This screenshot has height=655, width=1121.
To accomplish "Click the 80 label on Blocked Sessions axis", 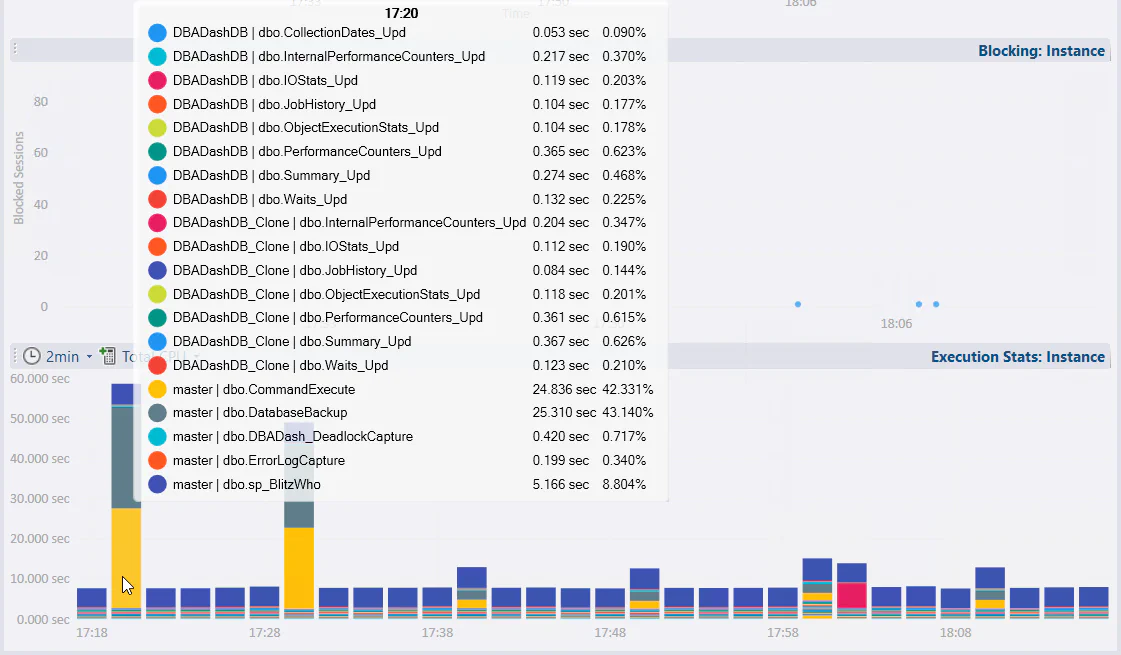I will coord(41,102).
